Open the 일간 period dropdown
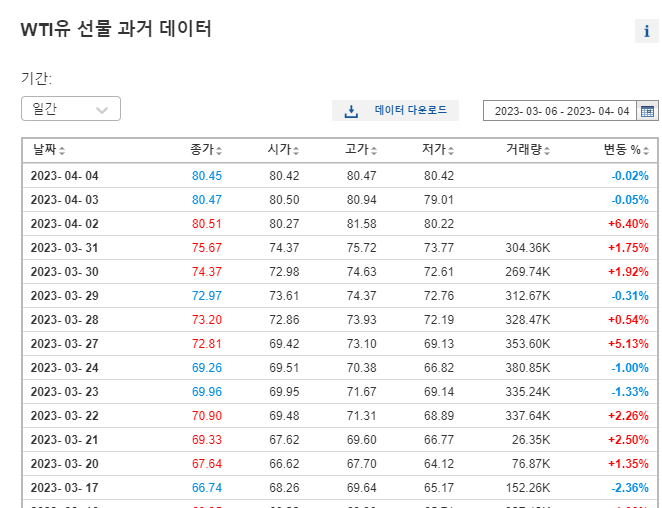The height and width of the screenshot is (508, 662). [x=71, y=109]
